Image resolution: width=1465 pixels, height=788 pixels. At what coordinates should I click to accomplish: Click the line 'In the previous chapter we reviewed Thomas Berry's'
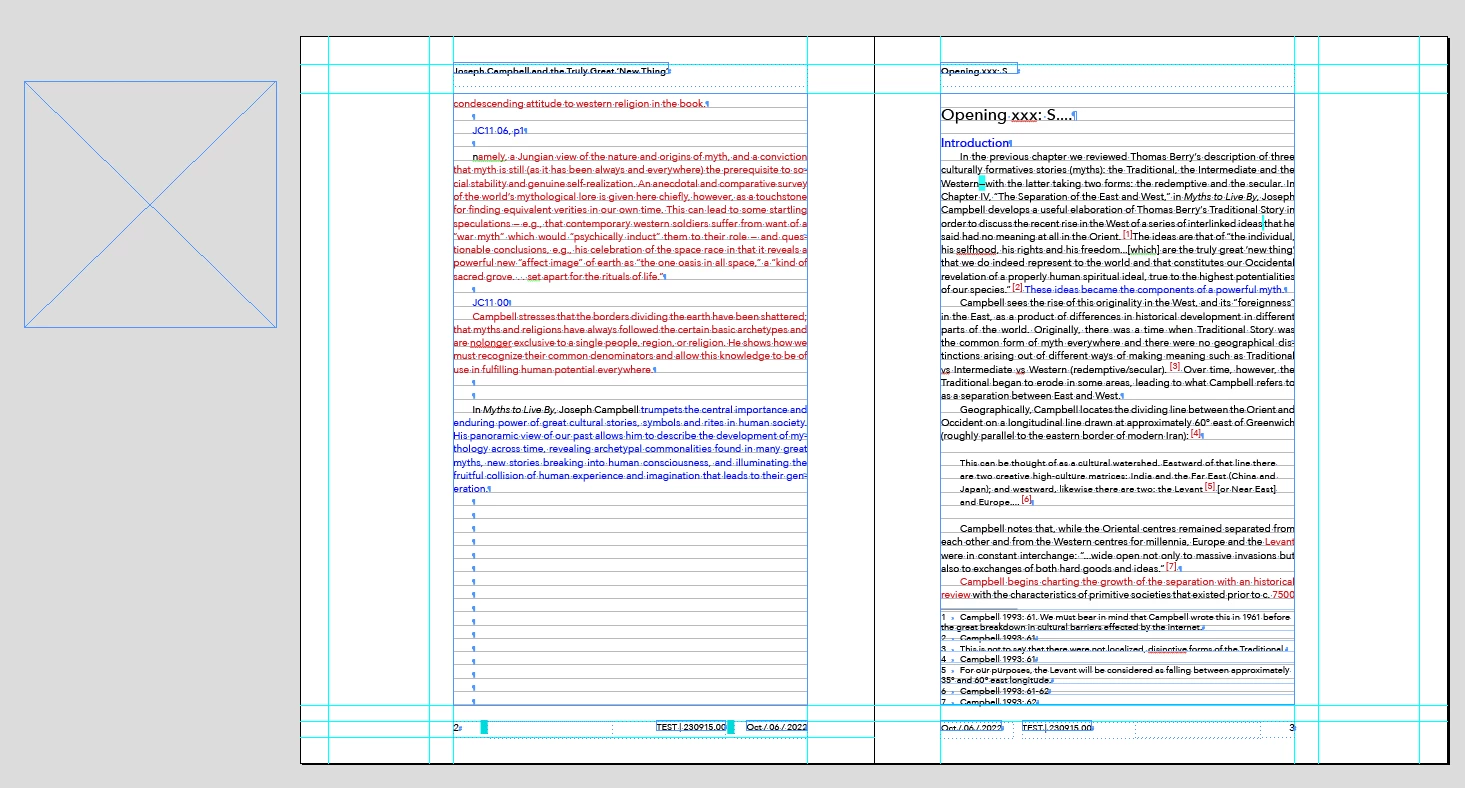coord(1127,157)
